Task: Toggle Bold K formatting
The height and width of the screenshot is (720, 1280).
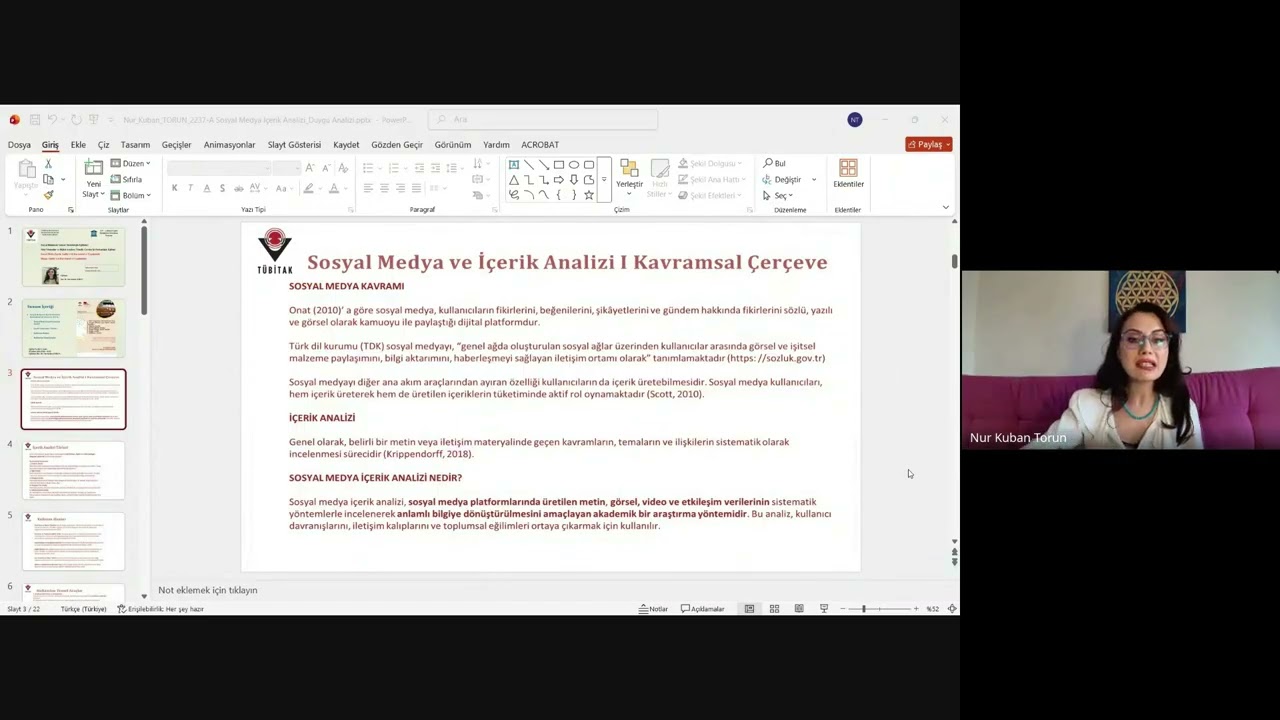Action: (174, 188)
